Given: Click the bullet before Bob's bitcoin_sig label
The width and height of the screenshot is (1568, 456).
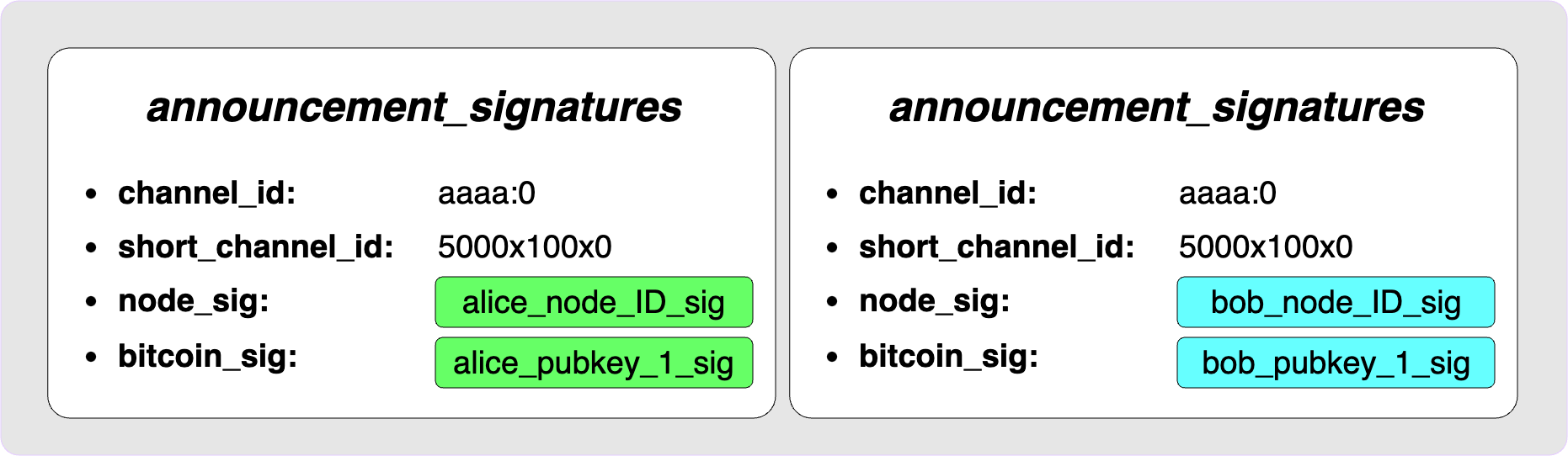Looking at the screenshot, I should [832, 358].
